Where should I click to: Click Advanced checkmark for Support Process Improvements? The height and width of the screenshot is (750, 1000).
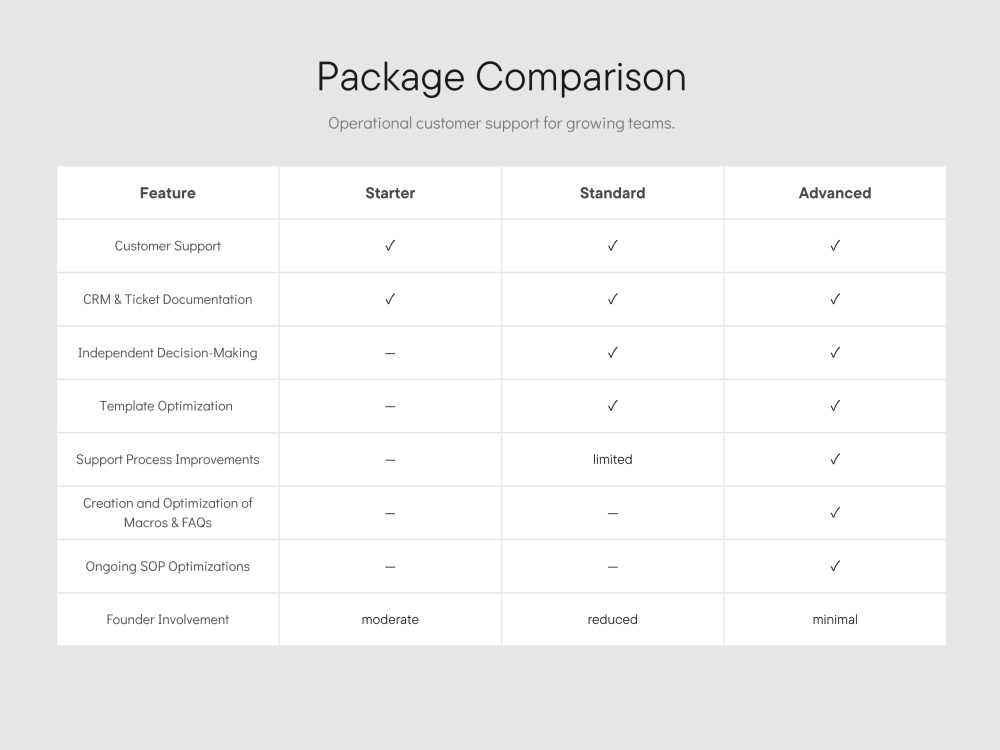coord(835,459)
